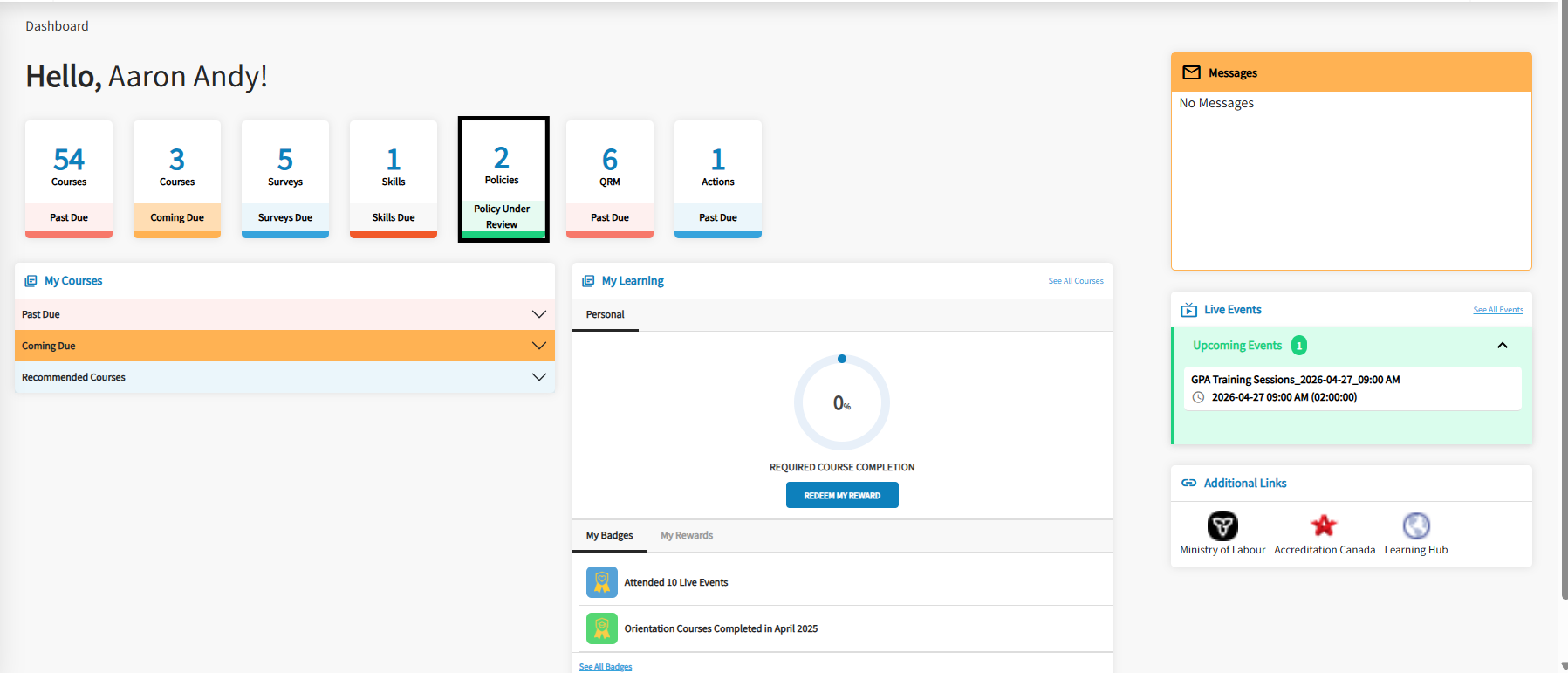Viewport: 1568px width, 673px height.
Task: Open the GPA Training Sessions event entry
Action: coord(1352,388)
